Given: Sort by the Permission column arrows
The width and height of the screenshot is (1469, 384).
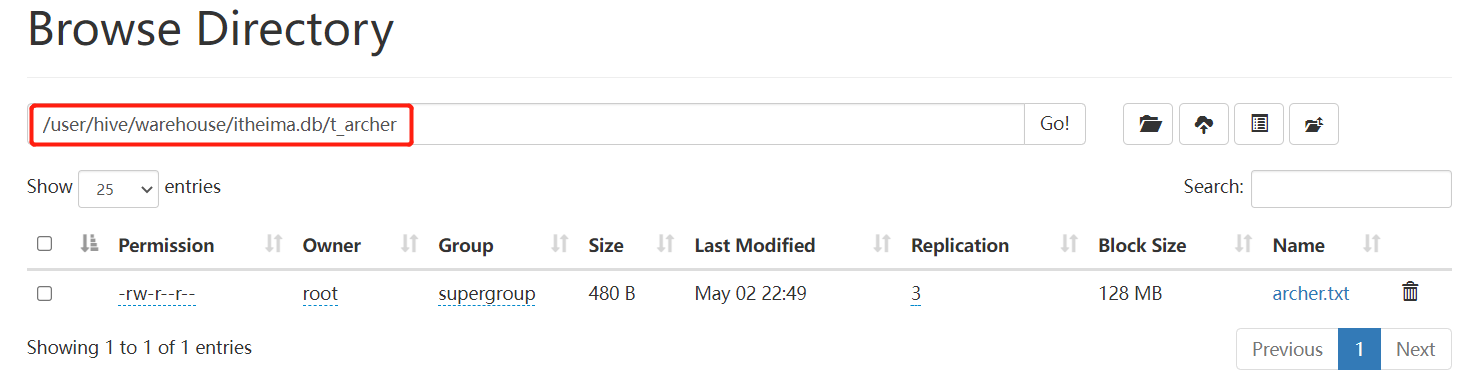Looking at the screenshot, I should (274, 244).
